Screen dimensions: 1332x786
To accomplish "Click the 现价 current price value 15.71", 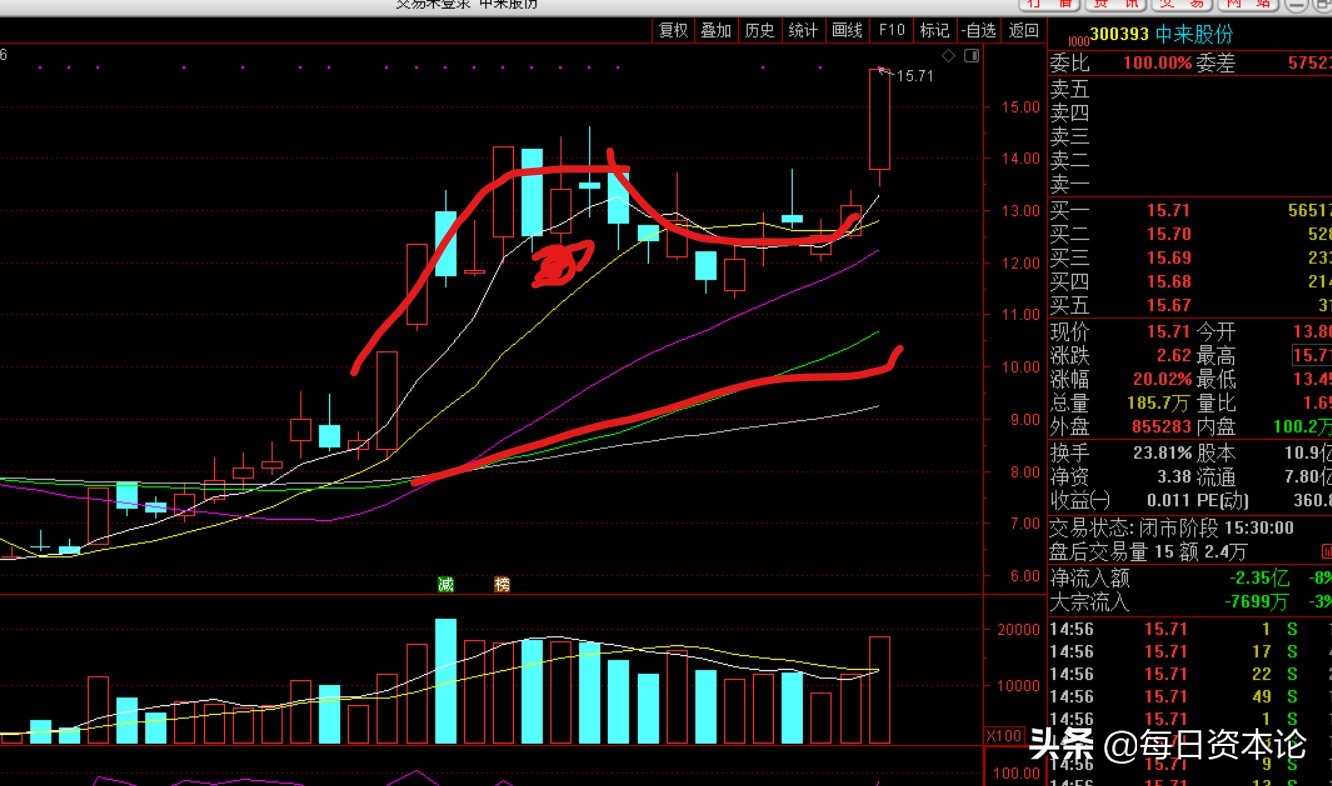I will [x=1169, y=332].
